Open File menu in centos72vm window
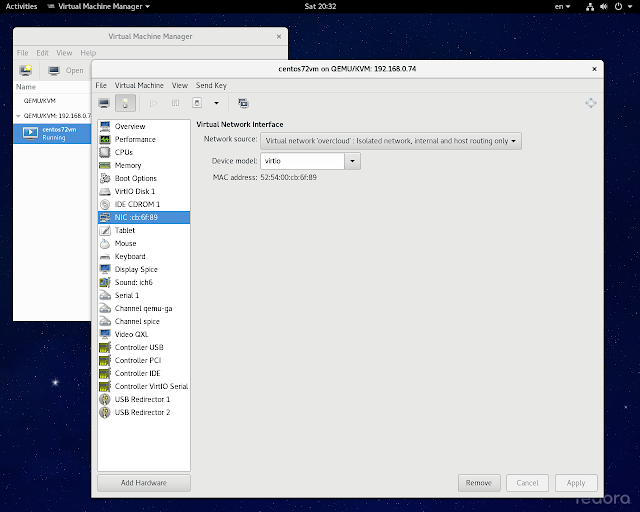The width and height of the screenshot is (640, 512). pos(101,85)
